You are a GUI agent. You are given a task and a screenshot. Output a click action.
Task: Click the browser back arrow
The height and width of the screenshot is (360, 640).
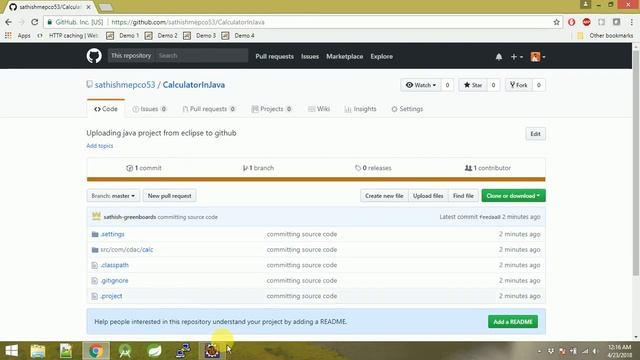(9, 22)
